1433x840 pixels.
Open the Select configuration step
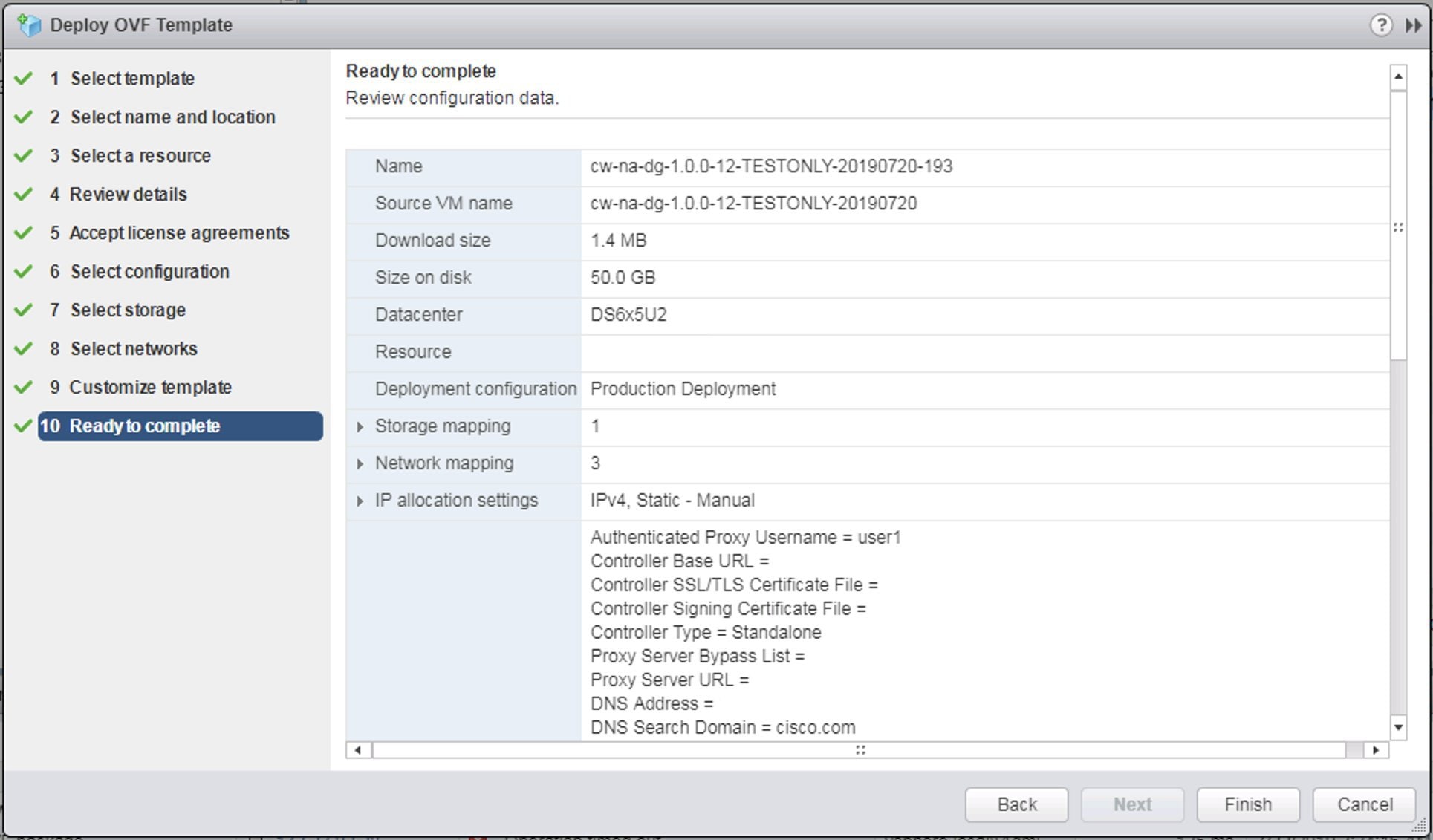point(149,271)
